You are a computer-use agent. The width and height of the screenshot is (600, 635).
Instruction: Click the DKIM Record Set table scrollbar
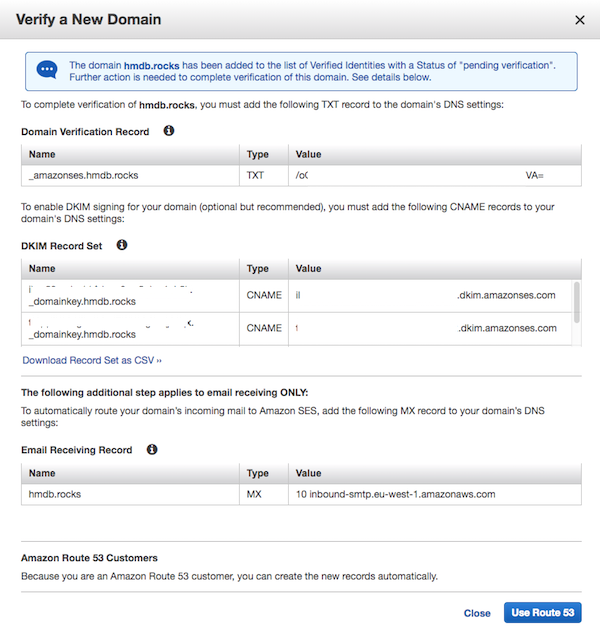(x=575, y=300)
